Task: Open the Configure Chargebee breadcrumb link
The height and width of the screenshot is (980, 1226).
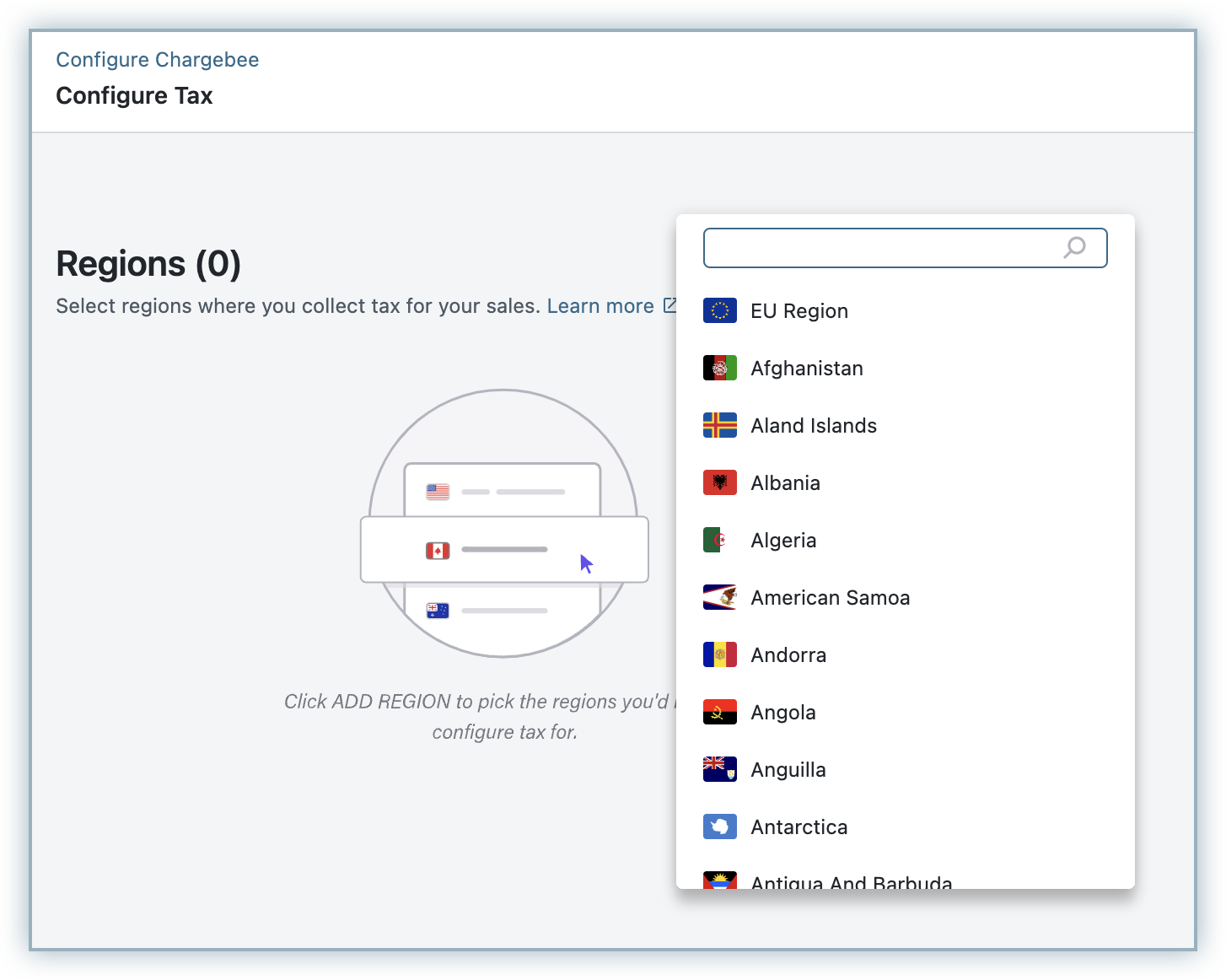Action: pos(157,60)
